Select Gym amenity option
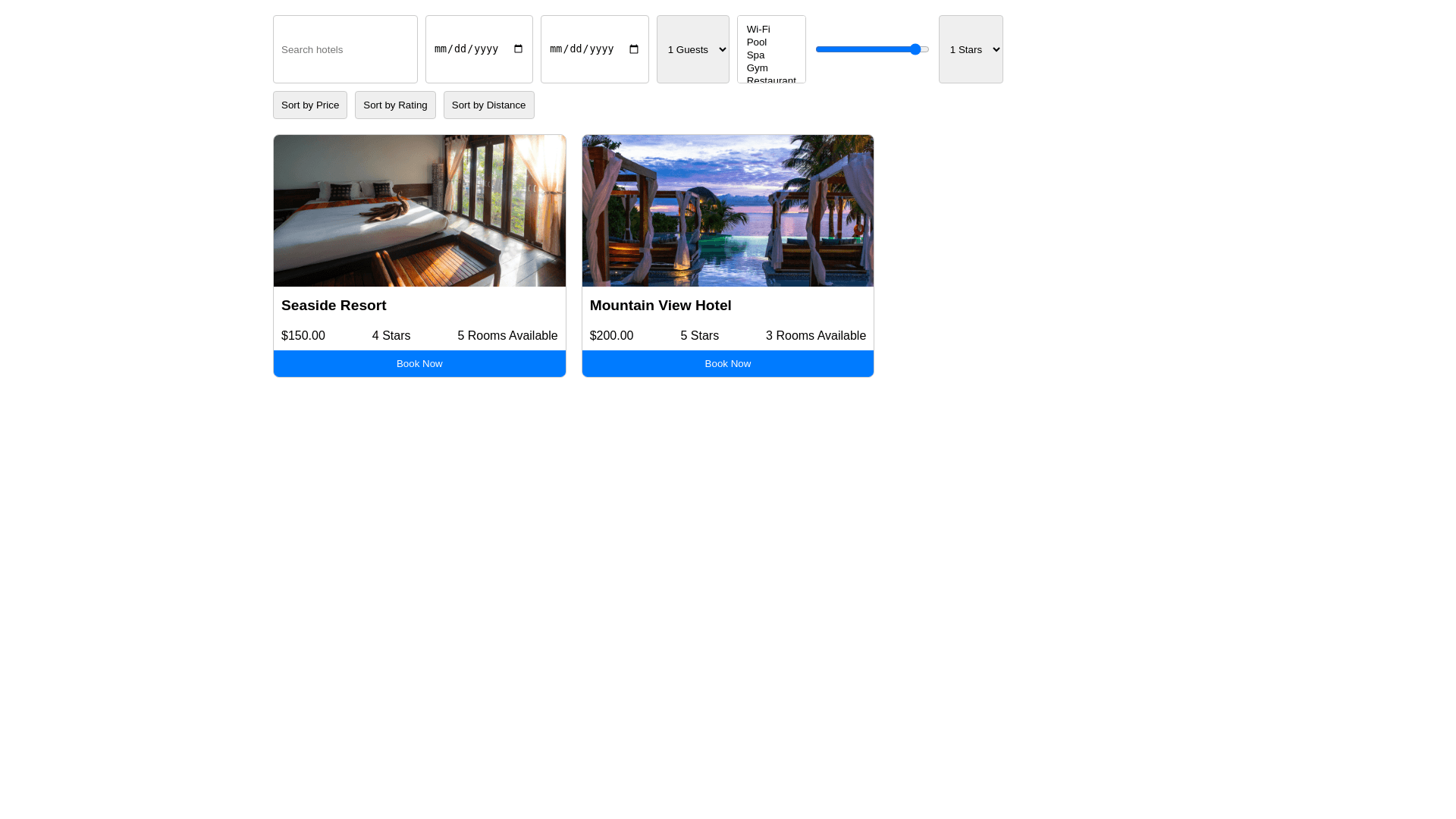 pos(757,68)
